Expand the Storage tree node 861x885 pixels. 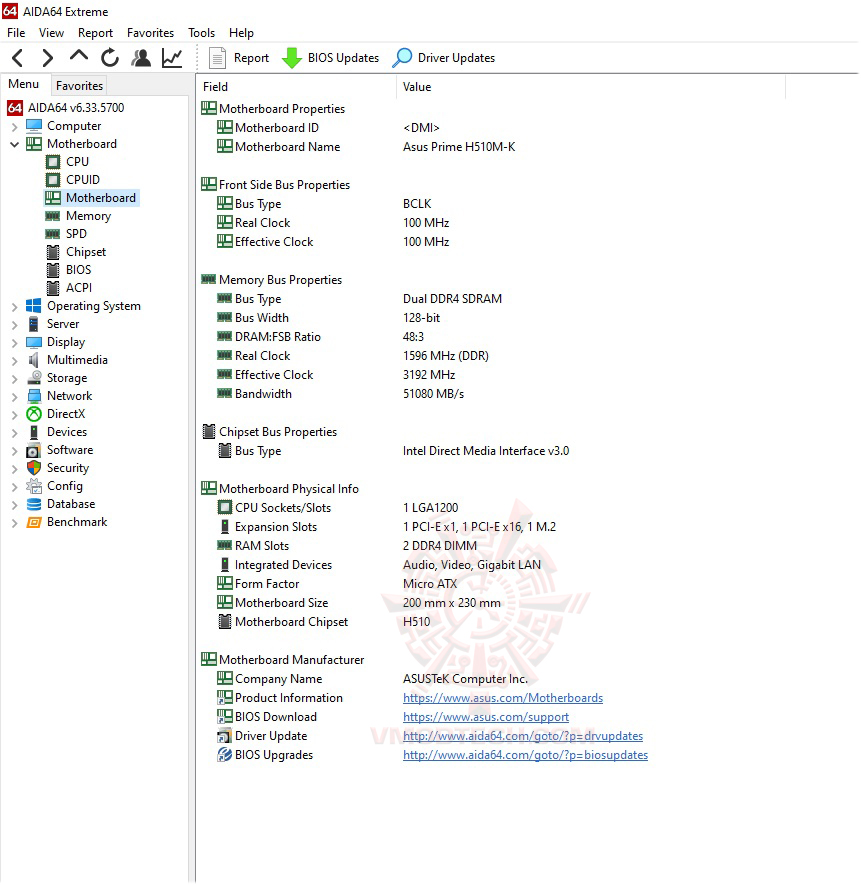coord(15,379)
